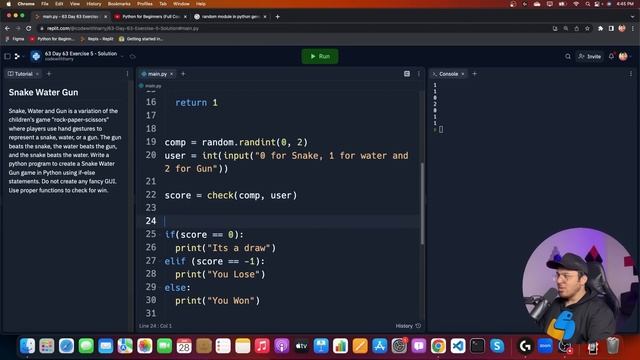Switch to the Tutorial tab
Viewport: 640px width, 360px height.
point(20,74)
